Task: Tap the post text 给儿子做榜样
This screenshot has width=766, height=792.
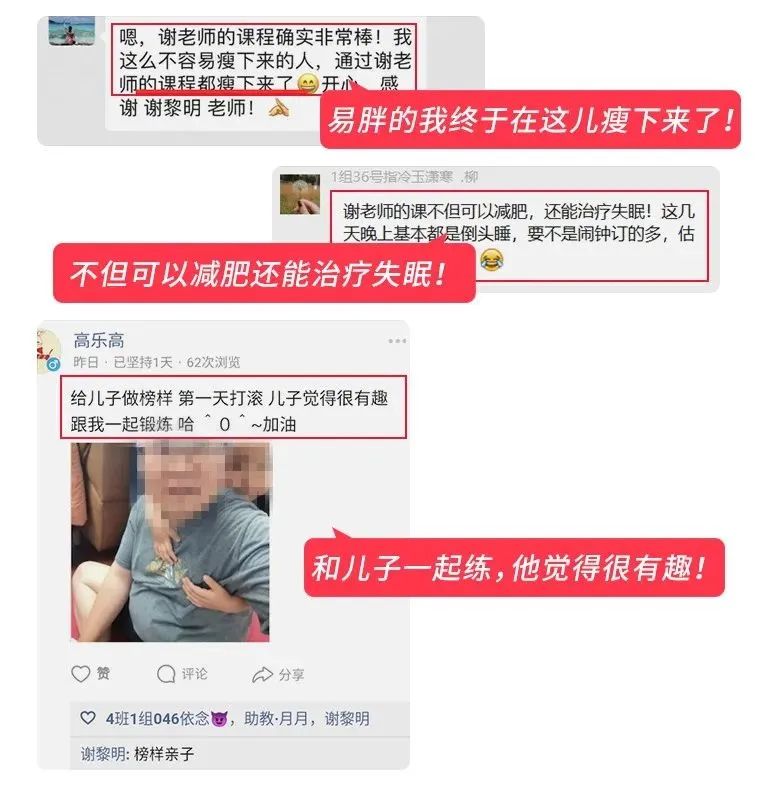Action: (122, 399)
